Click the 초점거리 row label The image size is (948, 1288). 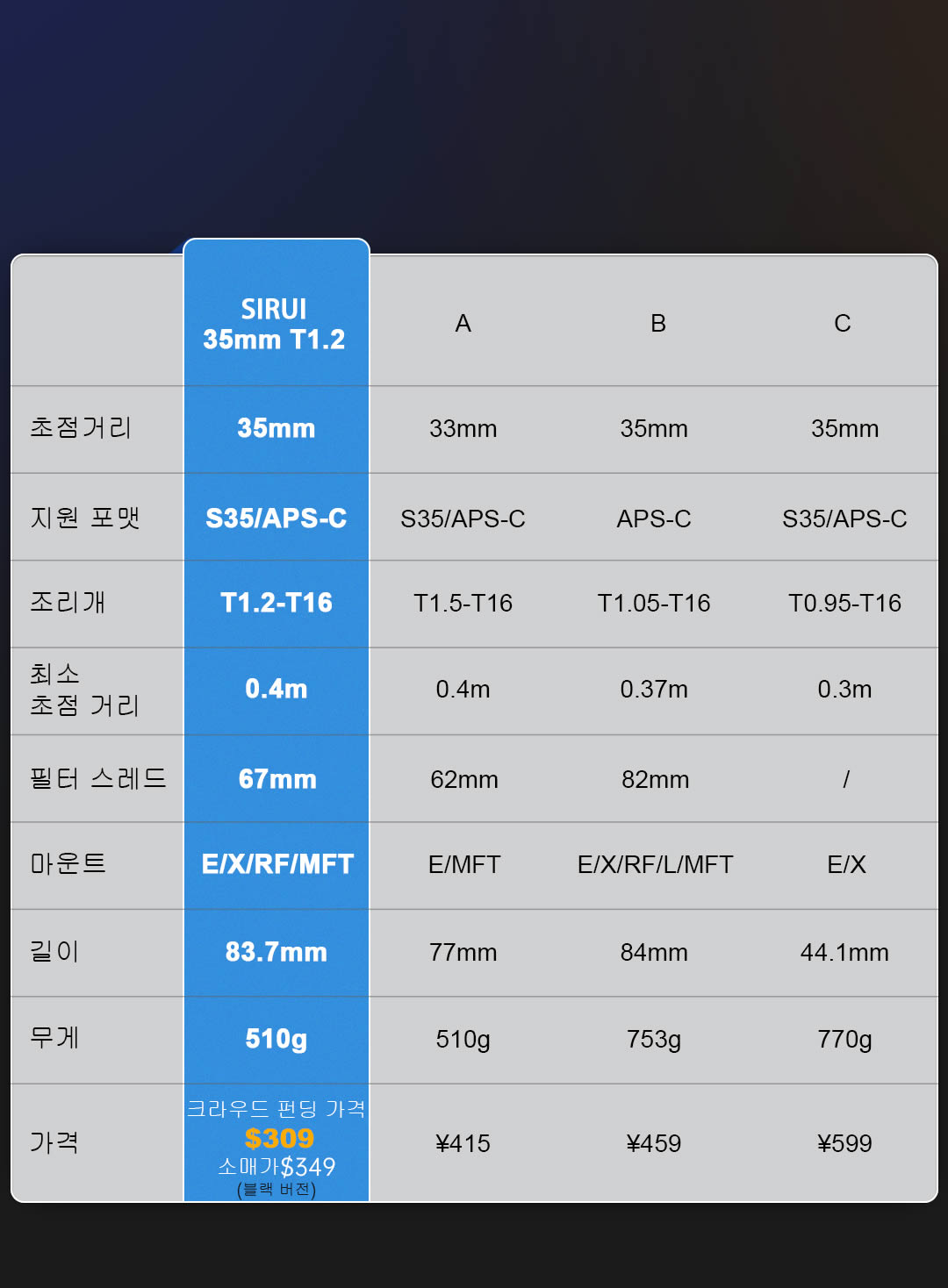tap(81, 427)
